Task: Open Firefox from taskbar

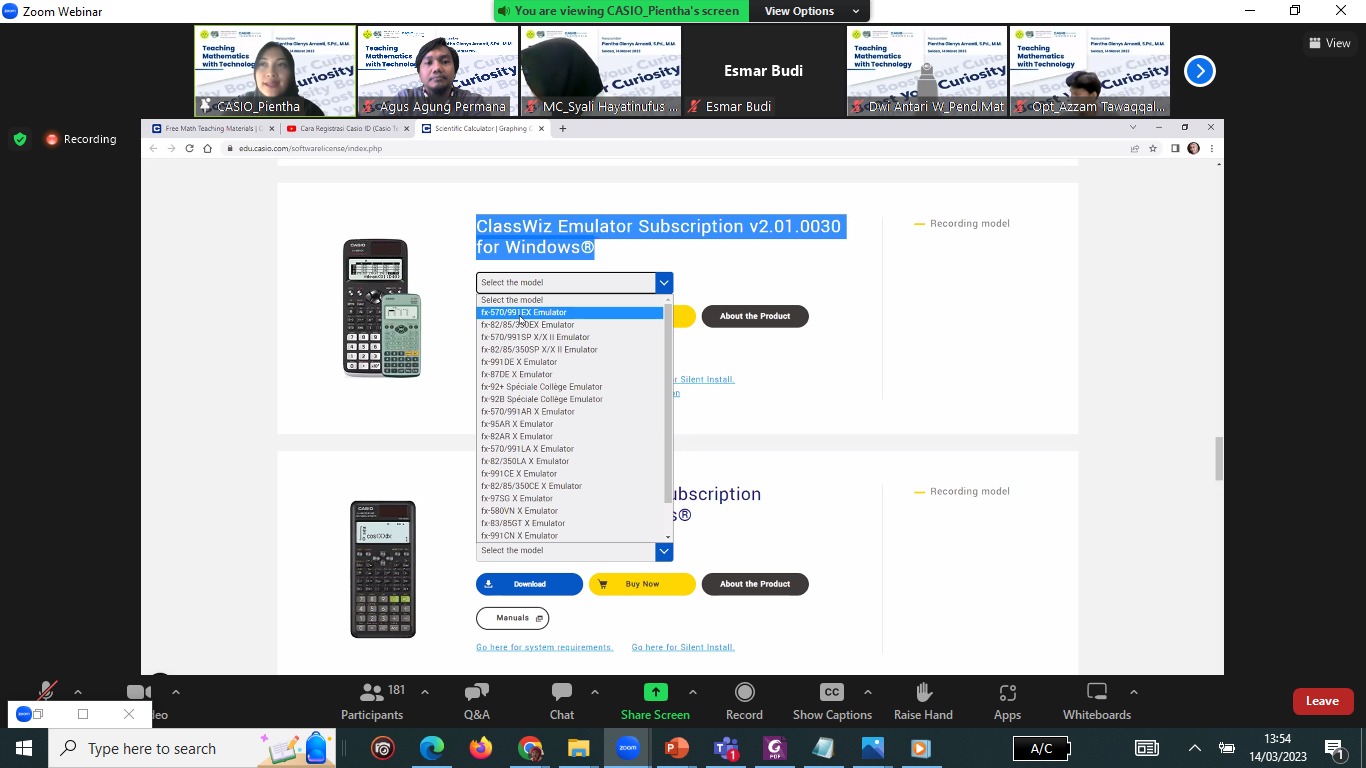Action: point(481,748)
